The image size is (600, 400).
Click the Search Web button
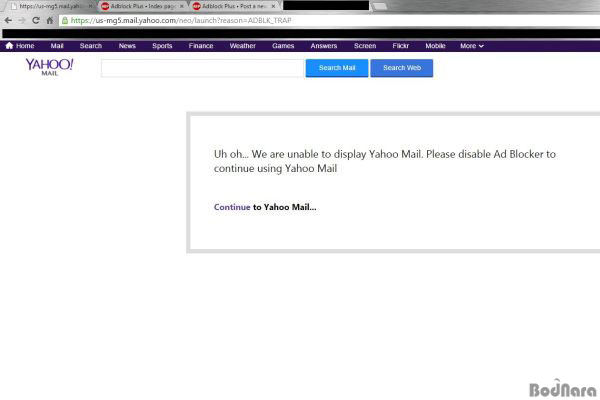[402, 68]
